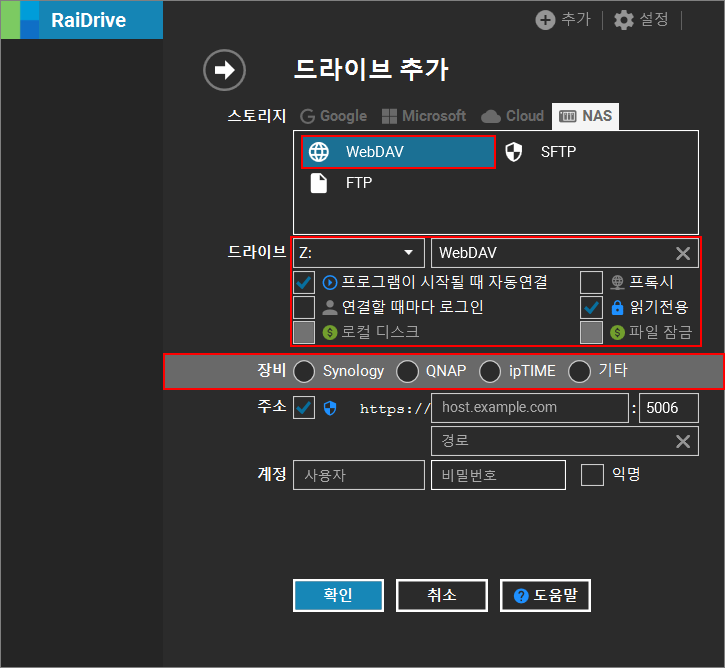This screenshot has height=668, width=725.
Task: Enable the 프록시 checkbox
Action: [x=591, y=282]
